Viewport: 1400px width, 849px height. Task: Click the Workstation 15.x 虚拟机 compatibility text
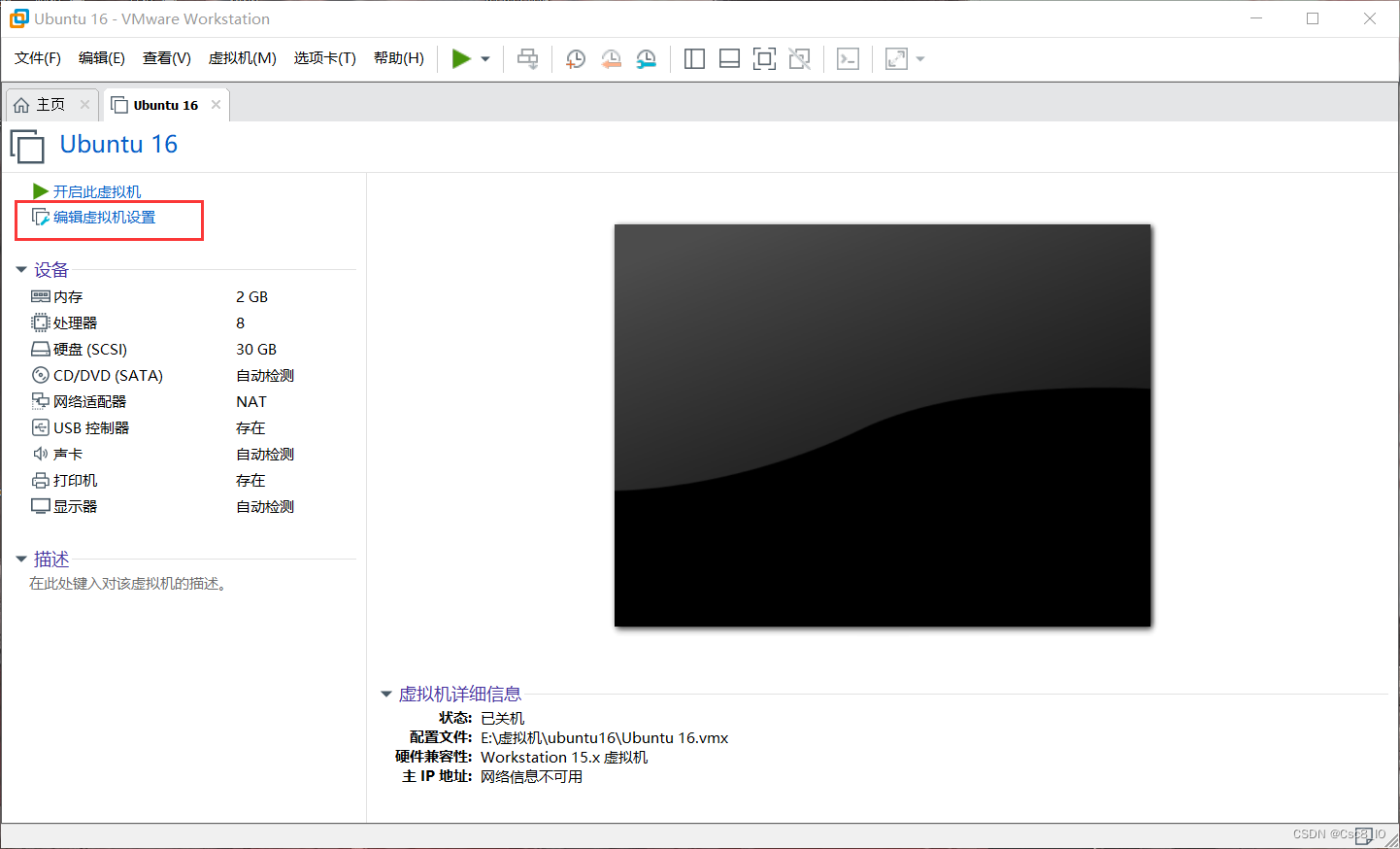click(x=564, y=757)
